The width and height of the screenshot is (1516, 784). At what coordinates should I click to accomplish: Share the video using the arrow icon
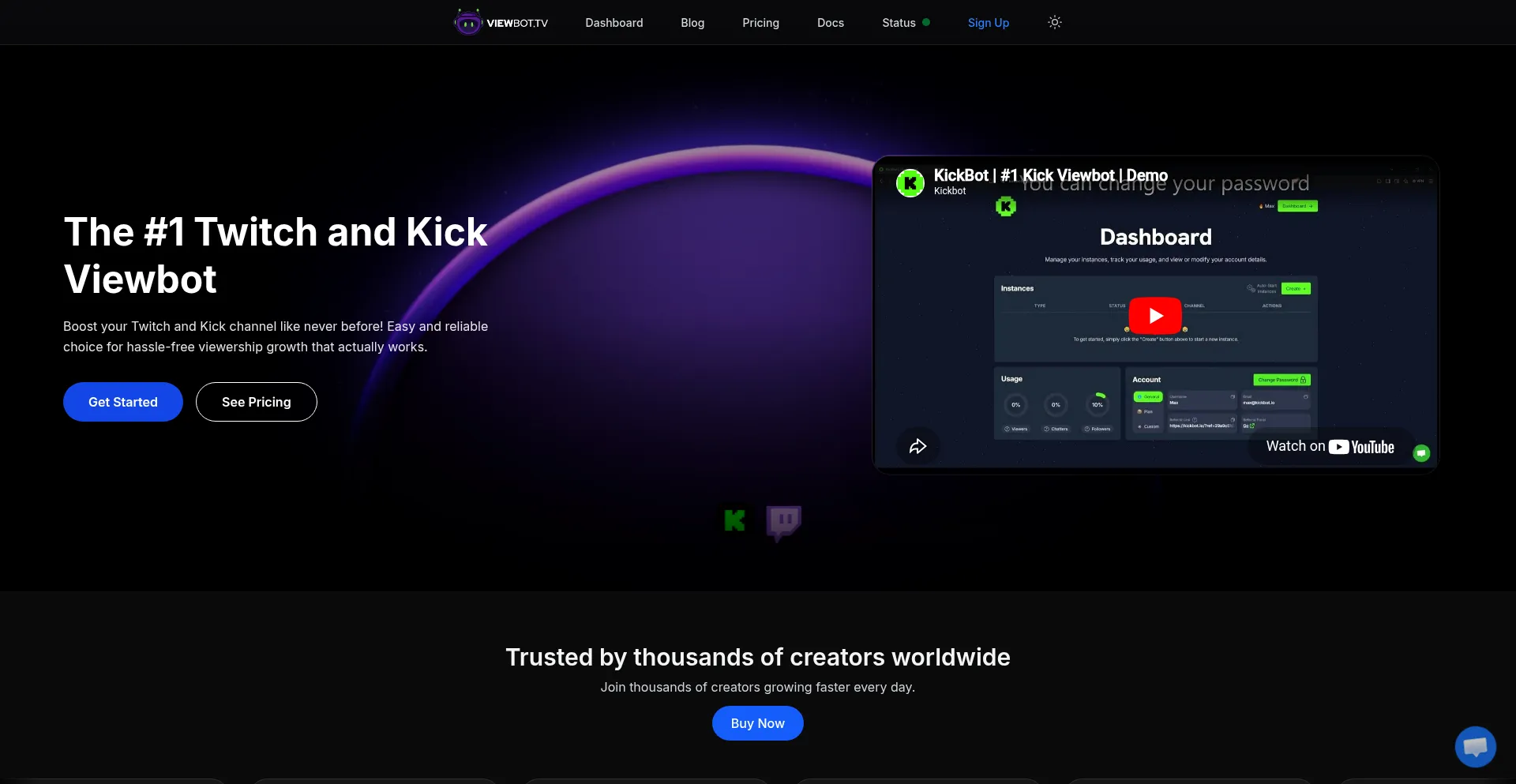(917, 446)
